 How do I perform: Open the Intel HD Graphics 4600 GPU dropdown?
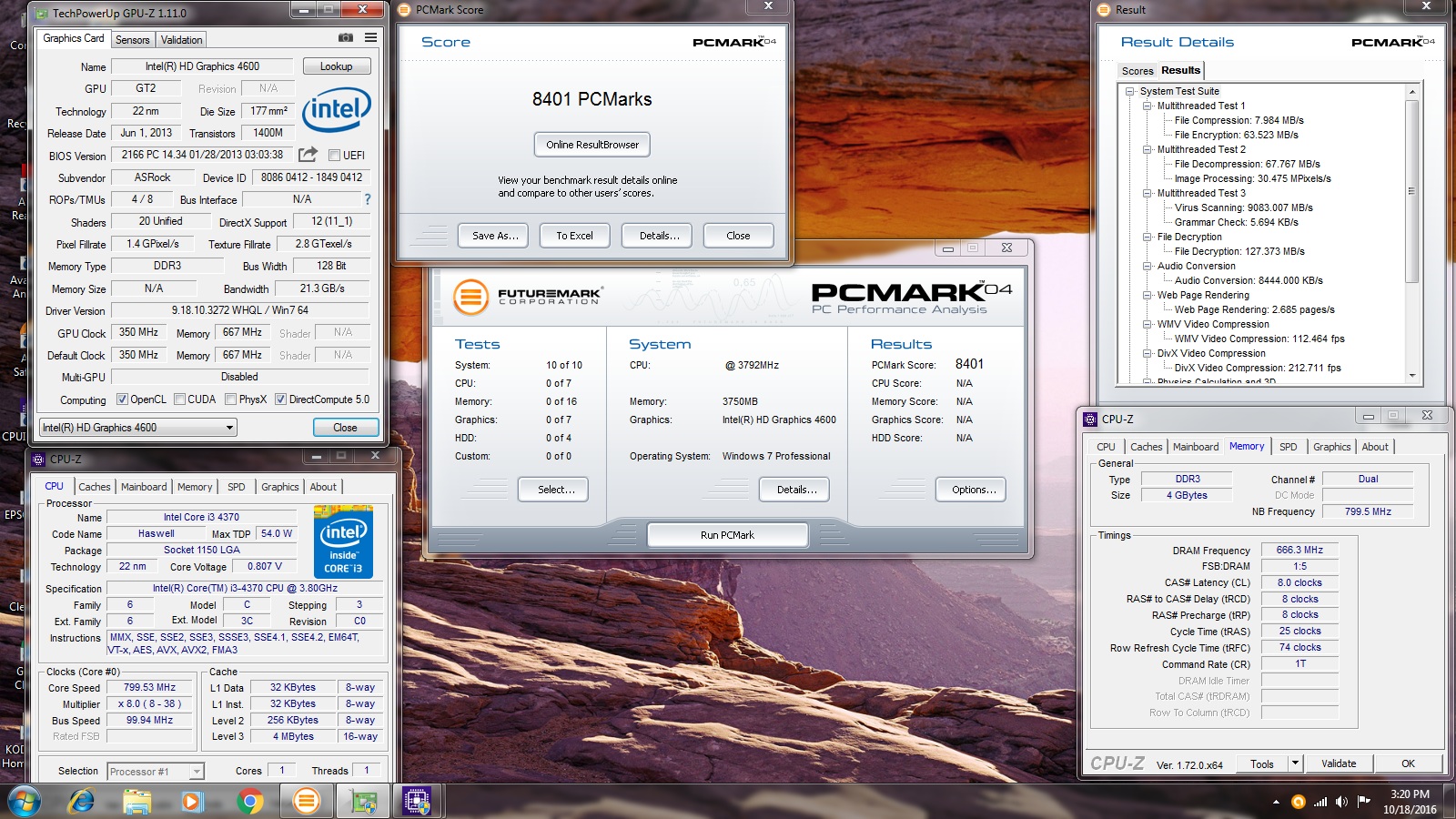137,427
